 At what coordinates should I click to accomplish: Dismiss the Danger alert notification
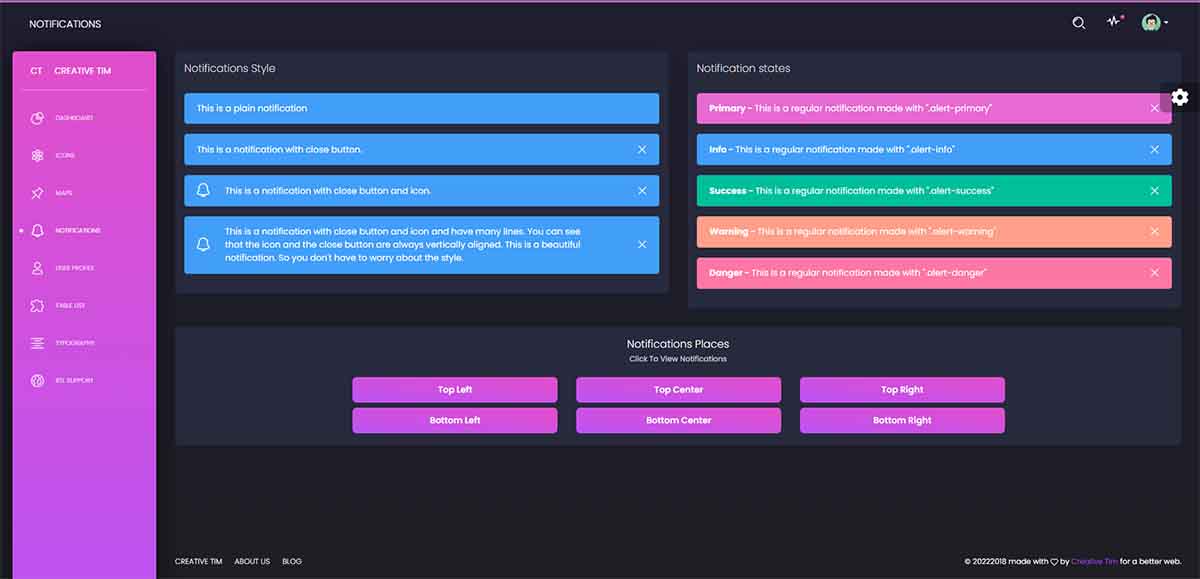[1155, 272]
